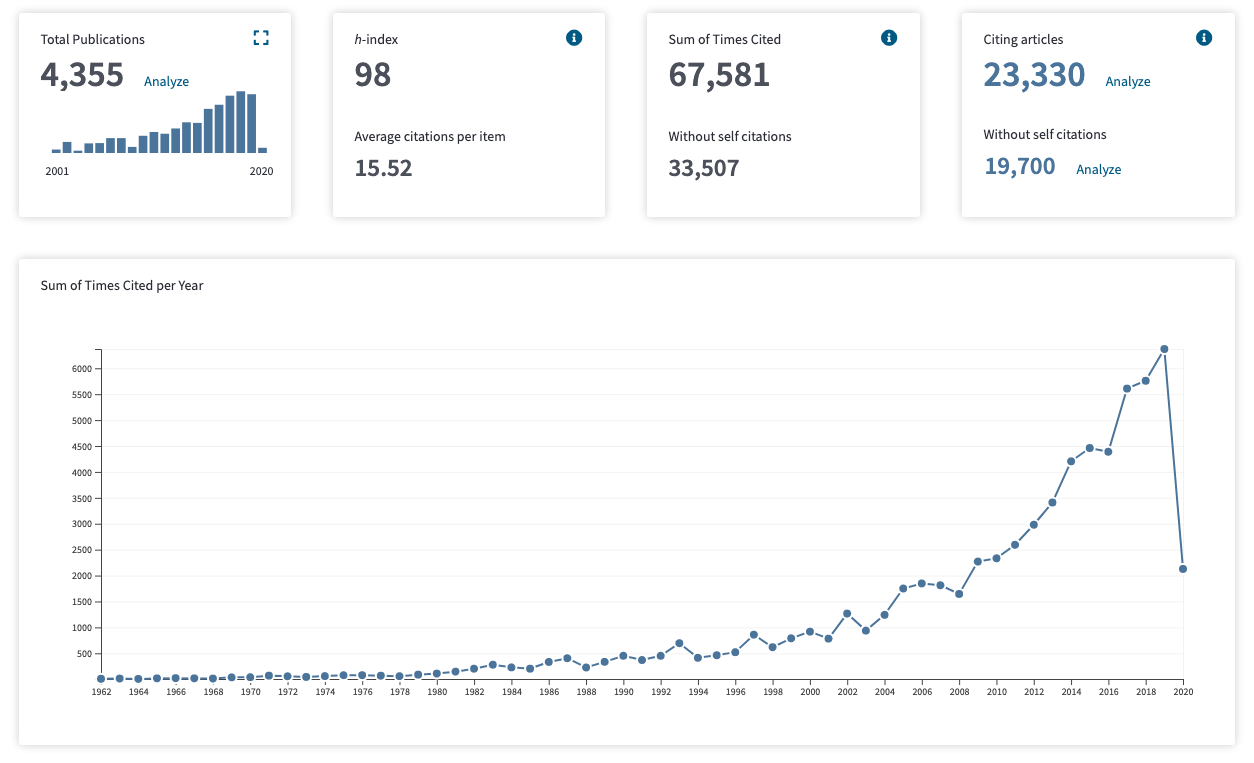Click the 'Without self citations' label above 33,507
This screenshot has height=763, width=1254.
(x=730, y=136)
